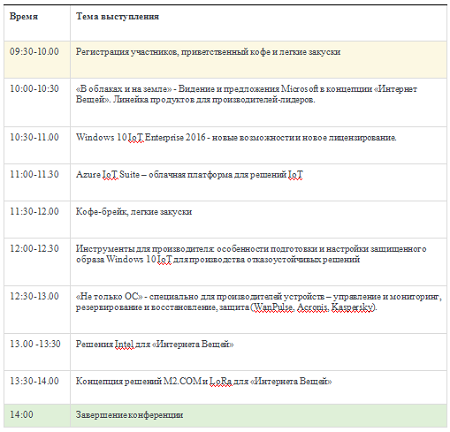450x432 pixels.
Task: Click the "Время" column header
Action: (24, 16)
